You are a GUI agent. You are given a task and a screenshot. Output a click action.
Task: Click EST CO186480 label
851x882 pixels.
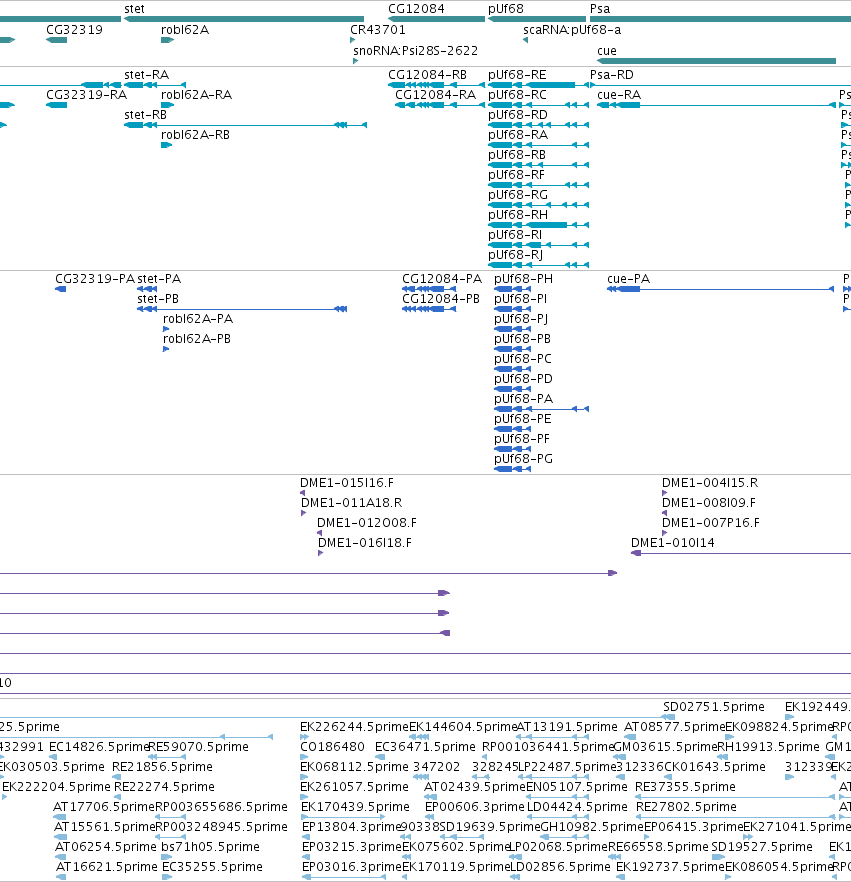[x=332, y=746]
